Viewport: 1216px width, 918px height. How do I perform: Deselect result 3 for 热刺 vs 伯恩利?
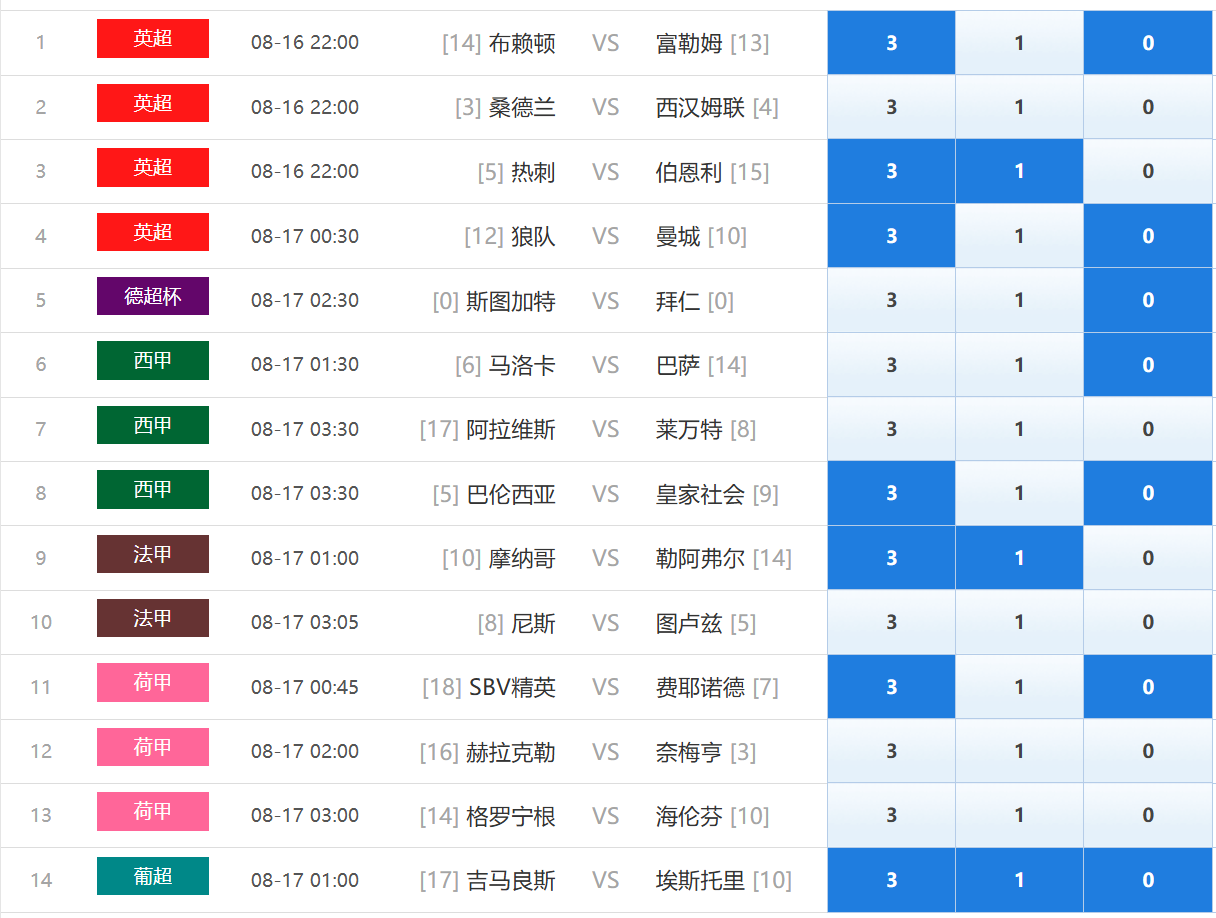point(891,172)
